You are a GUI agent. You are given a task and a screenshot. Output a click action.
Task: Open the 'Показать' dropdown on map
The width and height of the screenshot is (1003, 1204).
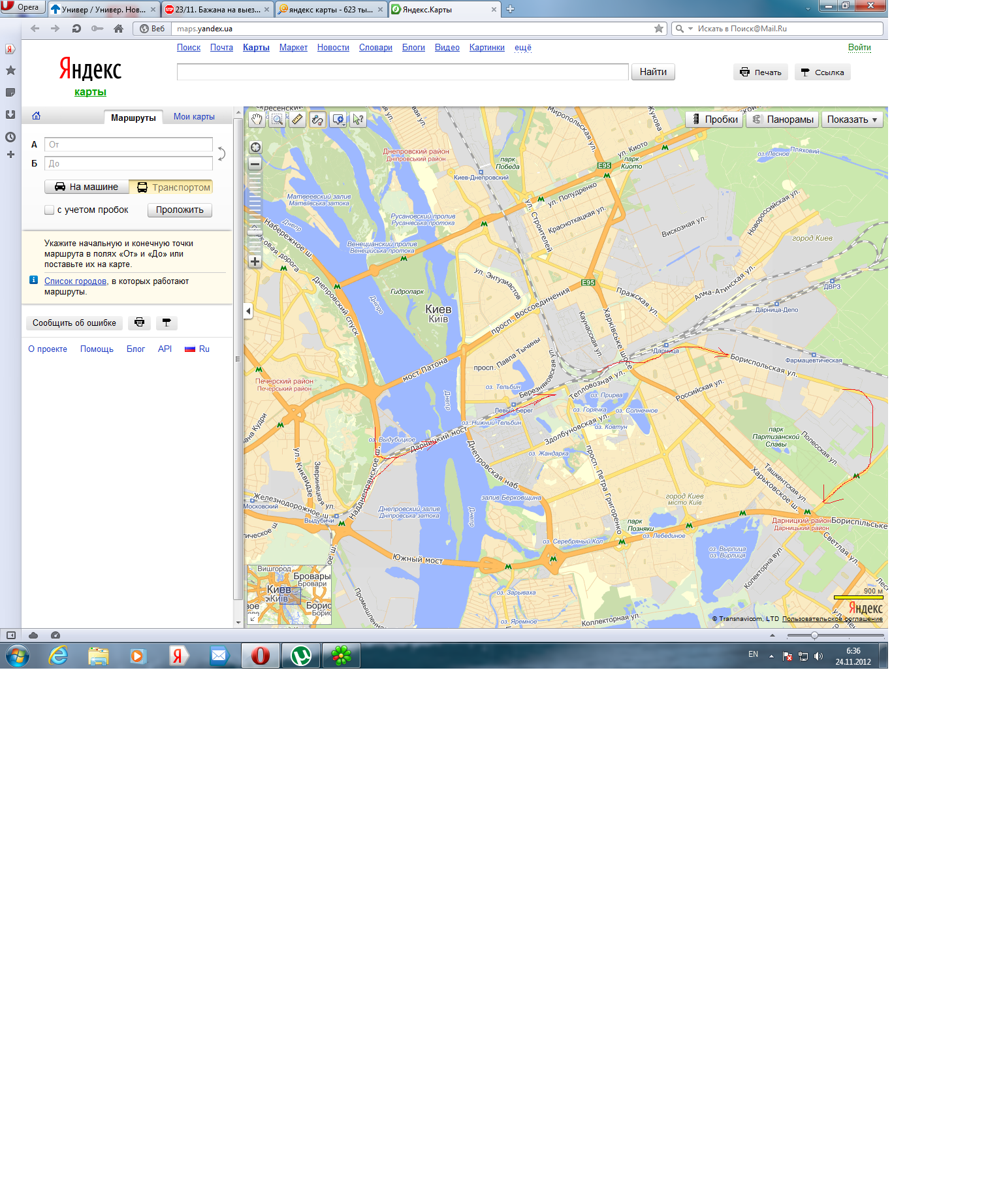click(852, 119)
